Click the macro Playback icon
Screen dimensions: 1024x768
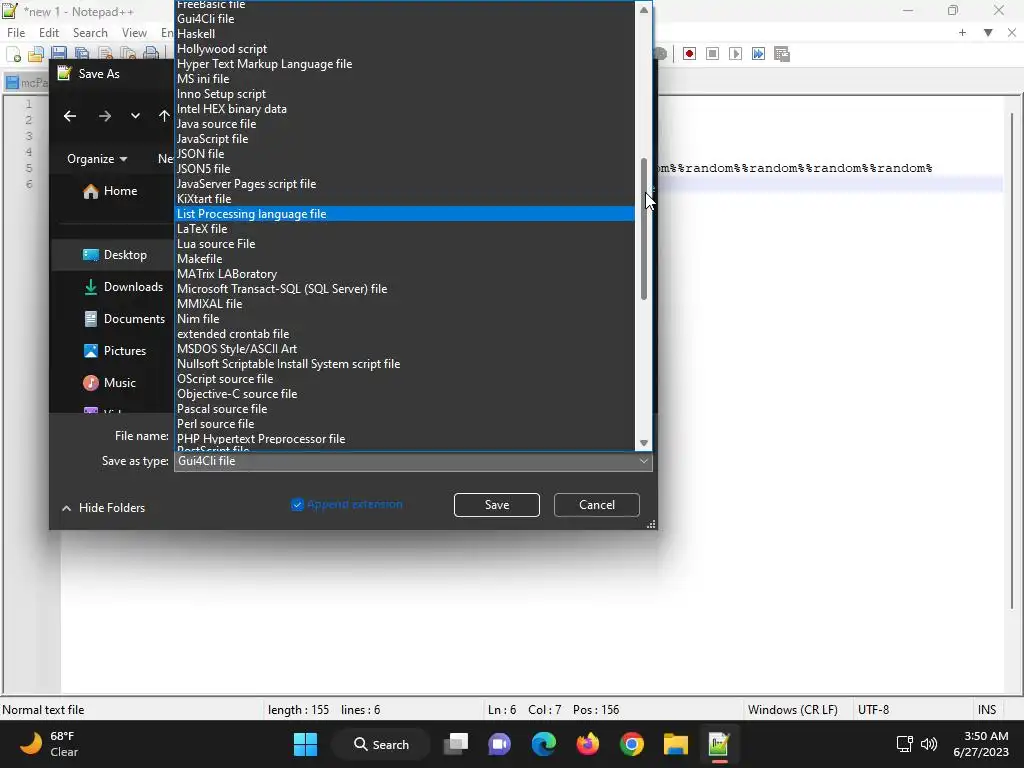[x=735, y=54]
